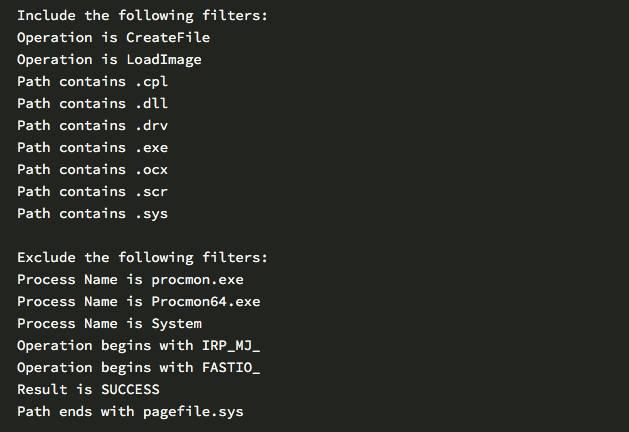Select the 'Path contains .dll' line
Viewport: 629px width, 432px height.
(92, 104)
